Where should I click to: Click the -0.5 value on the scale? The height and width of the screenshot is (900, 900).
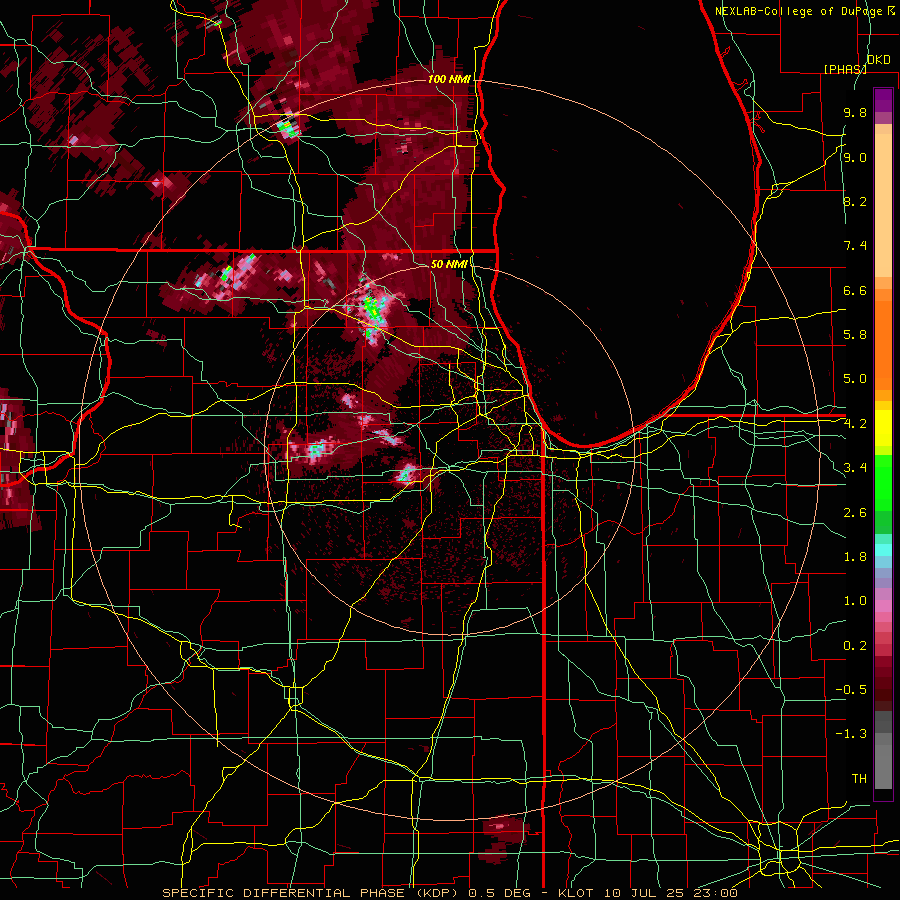851,690
